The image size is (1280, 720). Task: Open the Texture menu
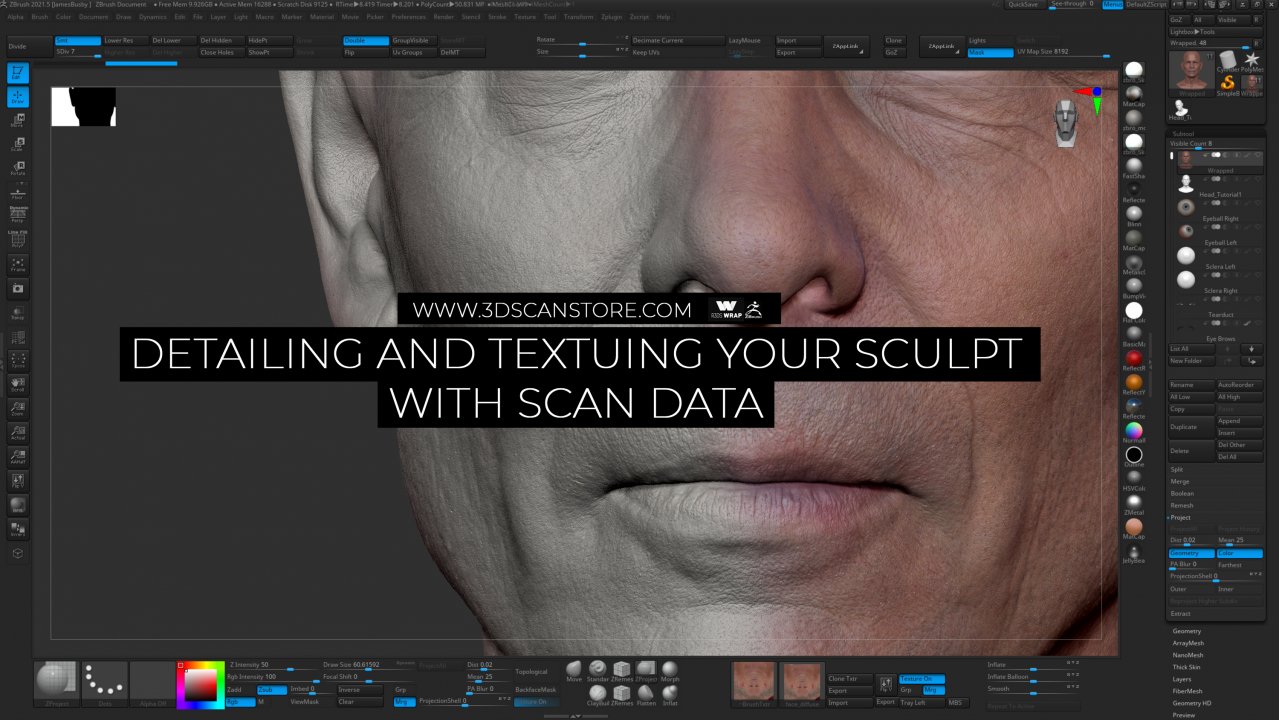[x=525, y=17]
